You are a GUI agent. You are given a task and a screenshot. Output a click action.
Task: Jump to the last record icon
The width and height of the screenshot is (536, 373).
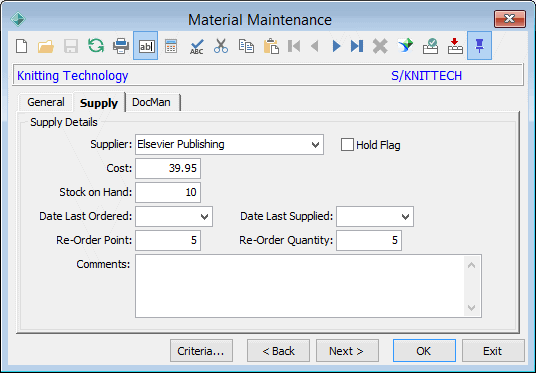(357, 46)
